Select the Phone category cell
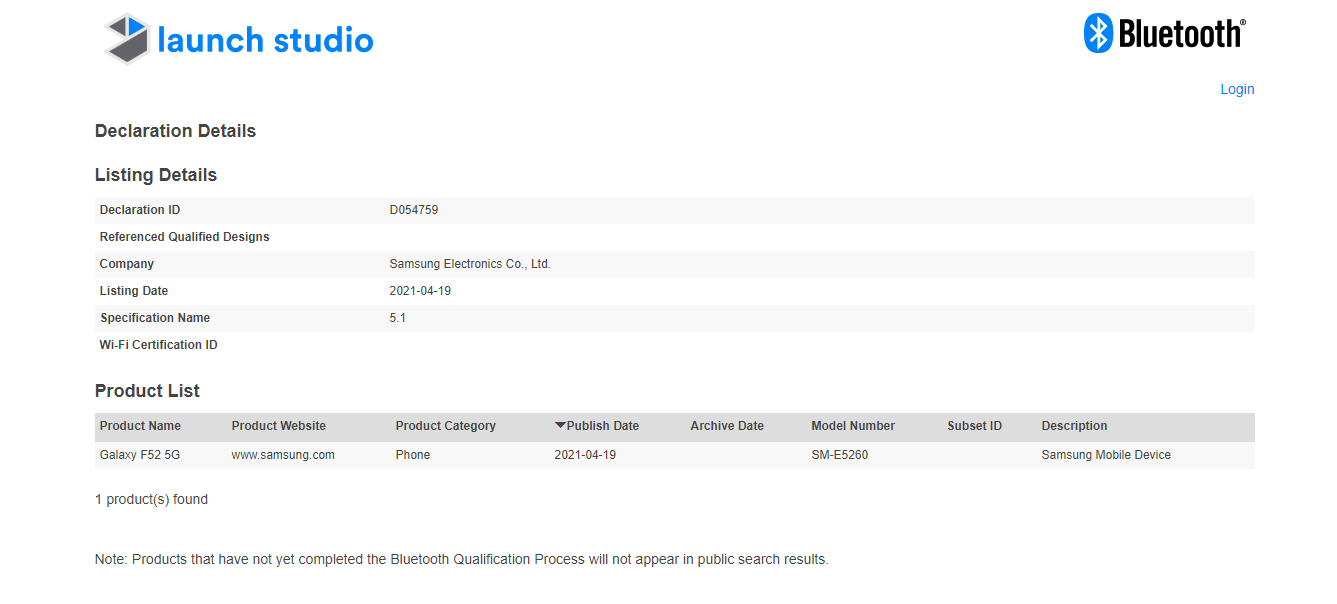1337x604 pixels. [413, 455]
